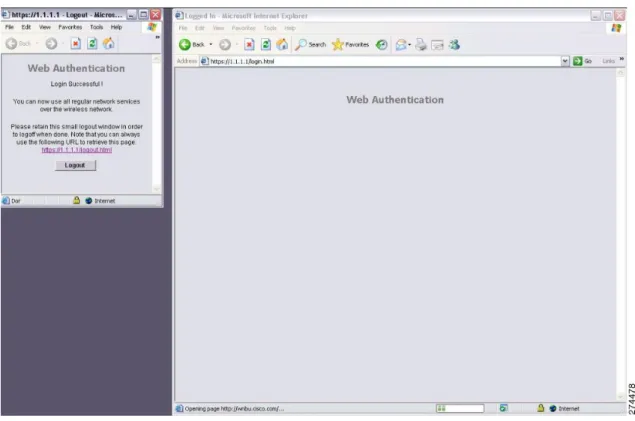The image size is (635, 421).
Task: Click Logout window scroll down arrow
Action: click(157, 189)
